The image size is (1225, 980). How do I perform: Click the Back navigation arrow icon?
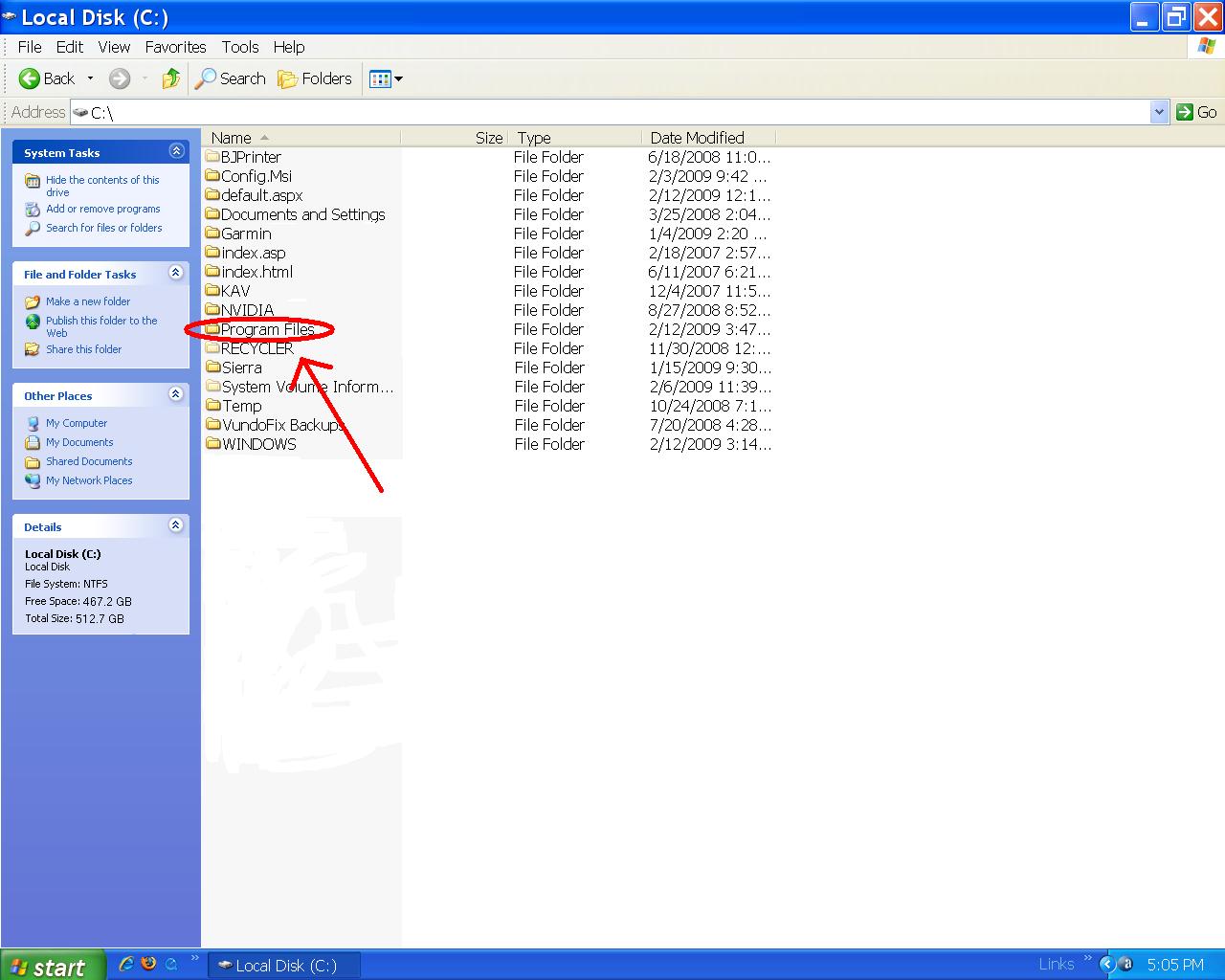pos(30,78)
